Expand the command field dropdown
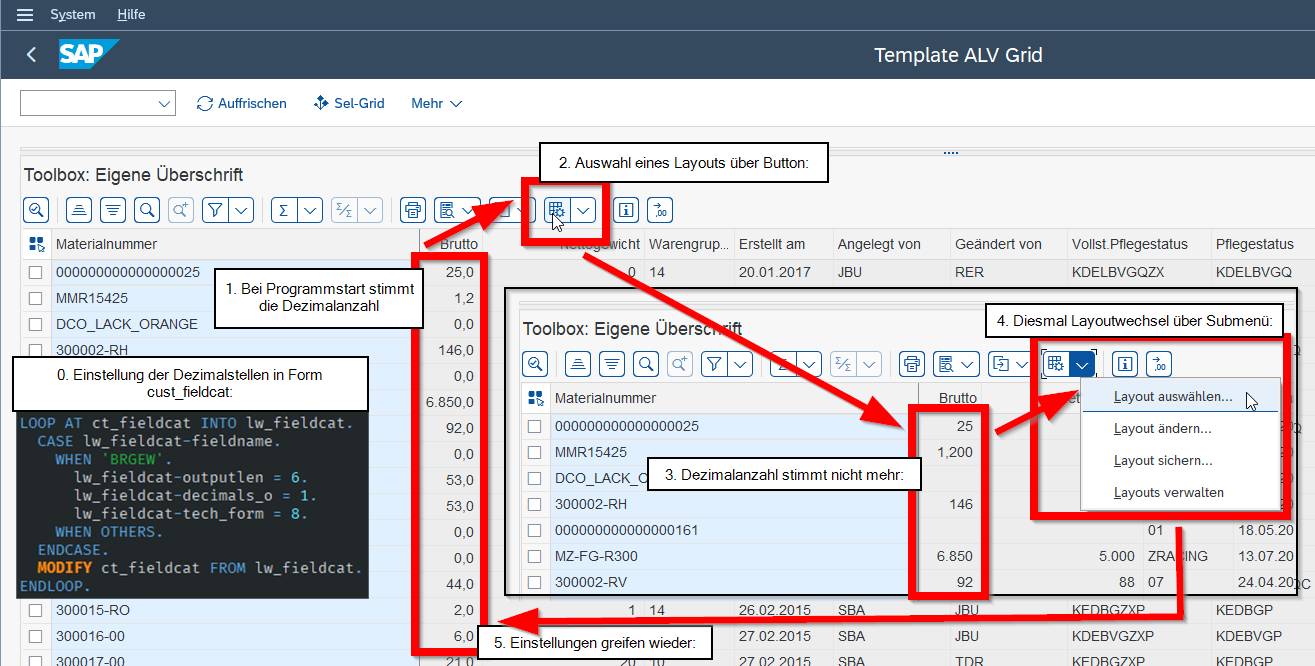This screenshot has height=666, width=1315. [x=164, y=104]
